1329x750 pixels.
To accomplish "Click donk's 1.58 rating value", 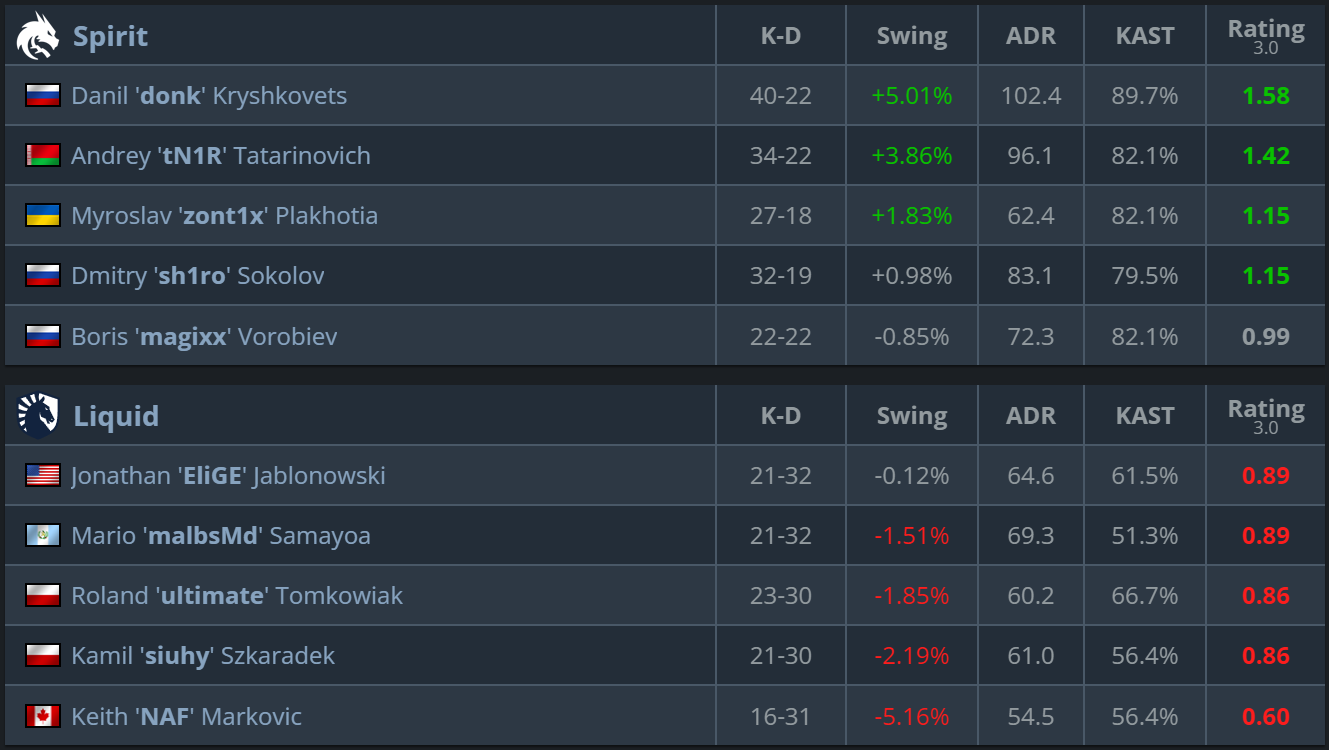I will point(1266,96).
